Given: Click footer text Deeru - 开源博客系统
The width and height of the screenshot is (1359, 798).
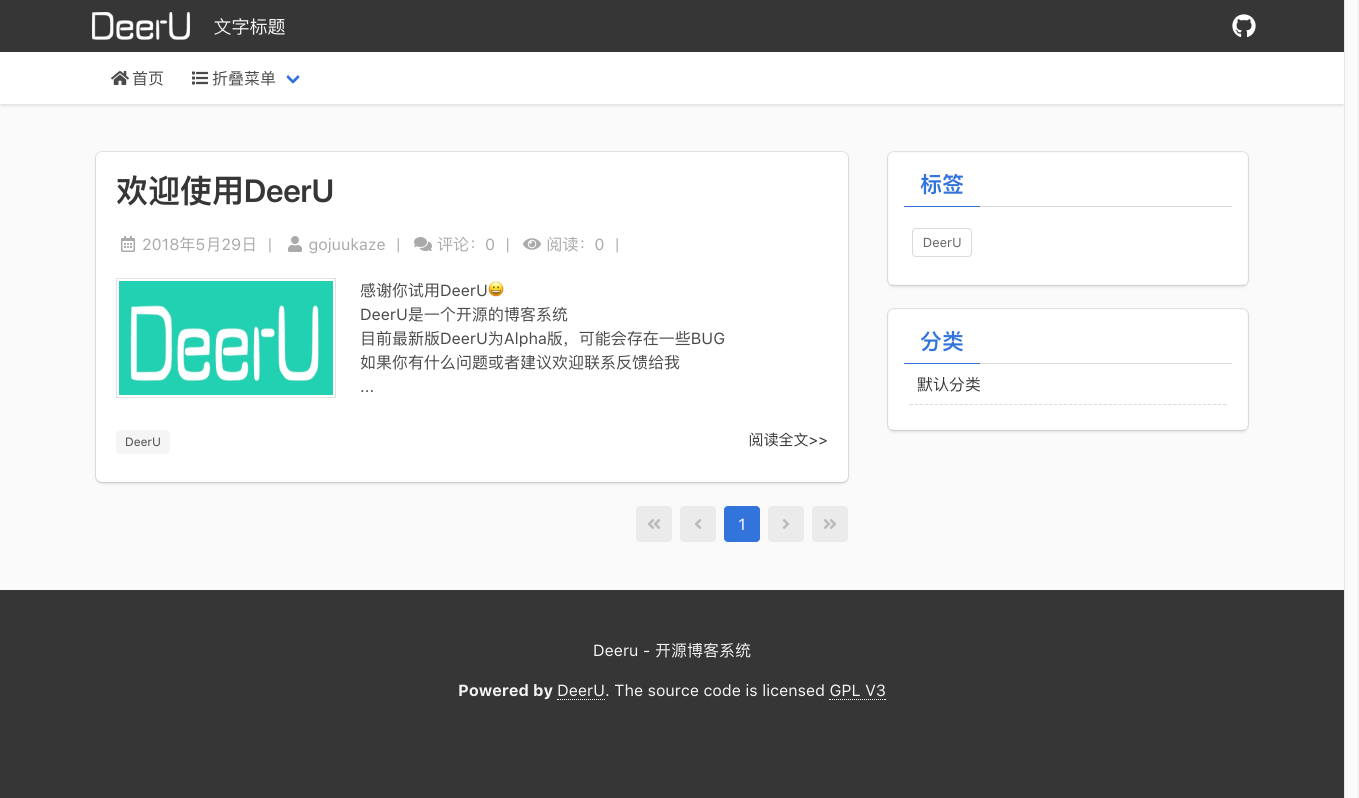Looking at the screenshot, I should (x=672, y=650).
